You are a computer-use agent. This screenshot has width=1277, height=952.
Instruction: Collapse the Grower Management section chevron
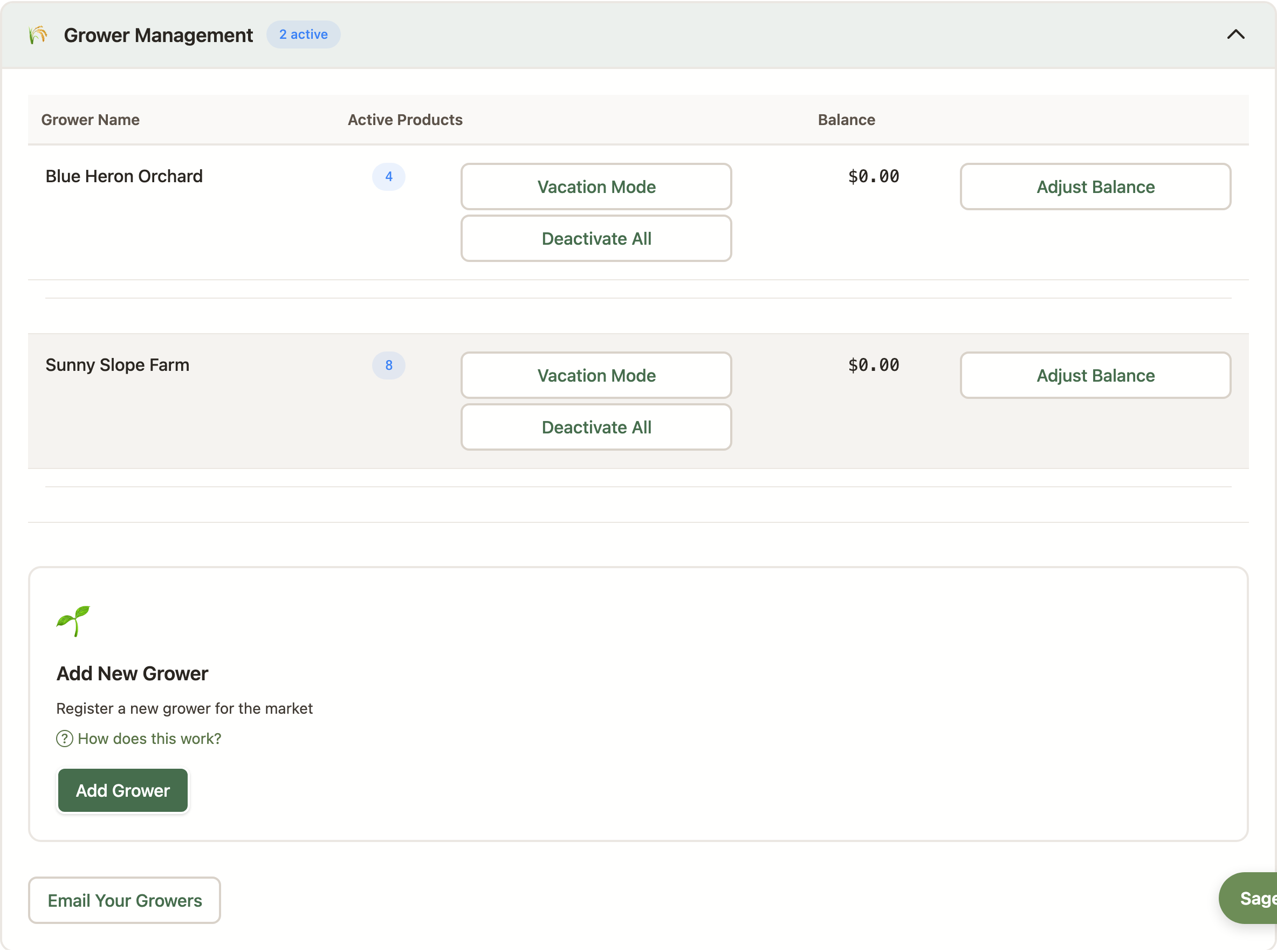pos(1235,35)
